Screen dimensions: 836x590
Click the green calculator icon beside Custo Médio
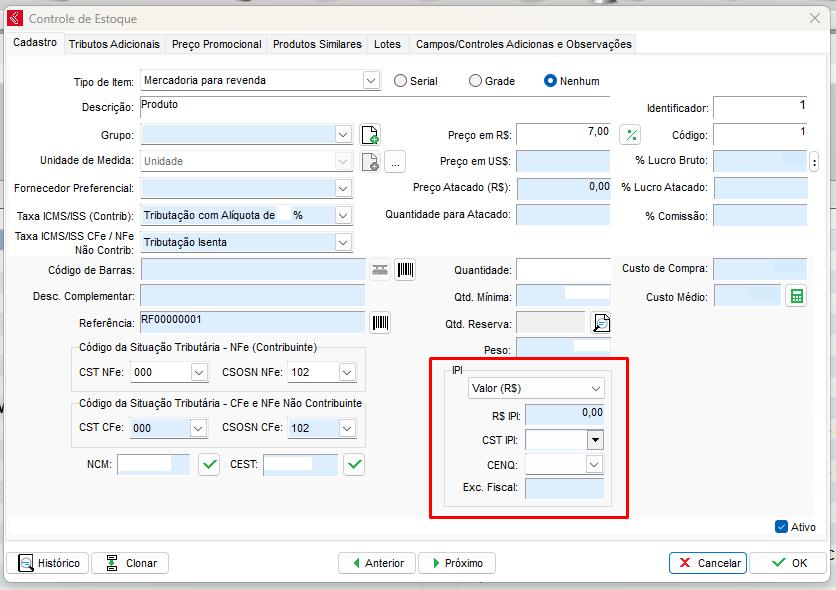[x=797, y=296]
